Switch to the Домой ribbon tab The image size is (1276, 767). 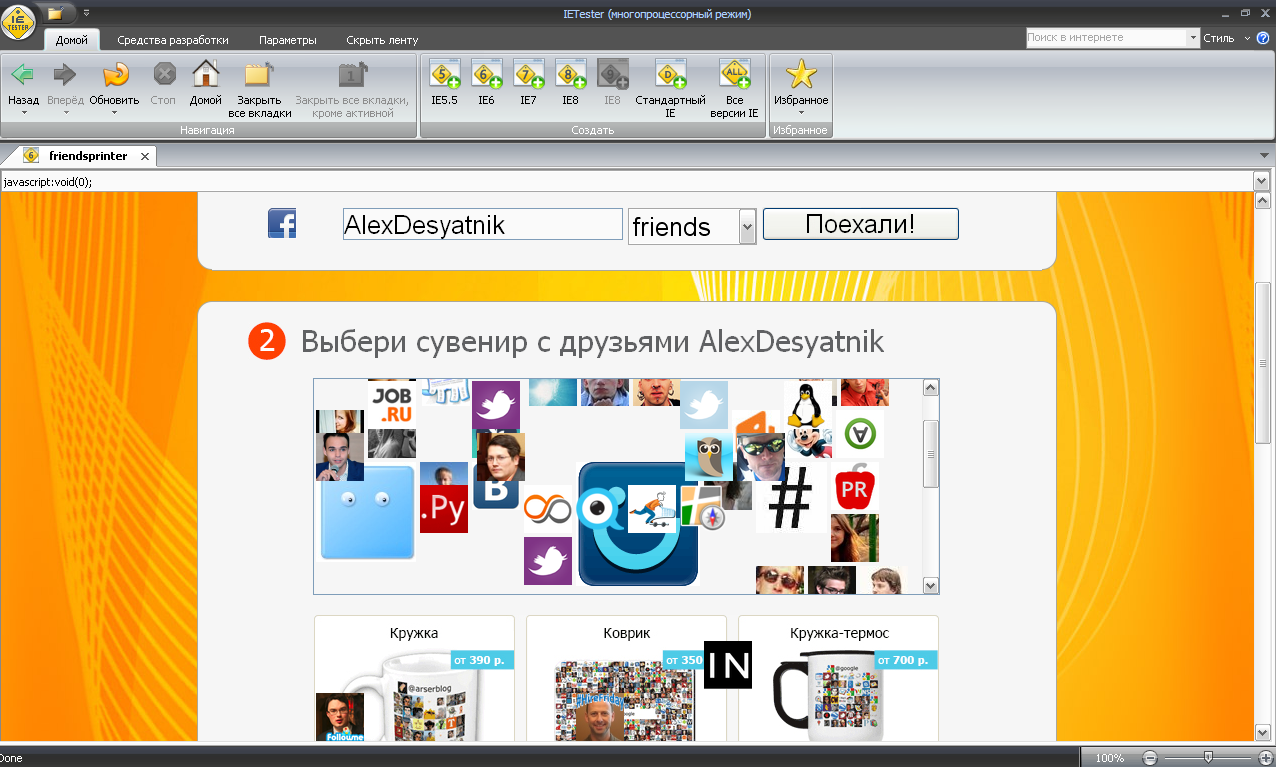(x=72, y=40)
